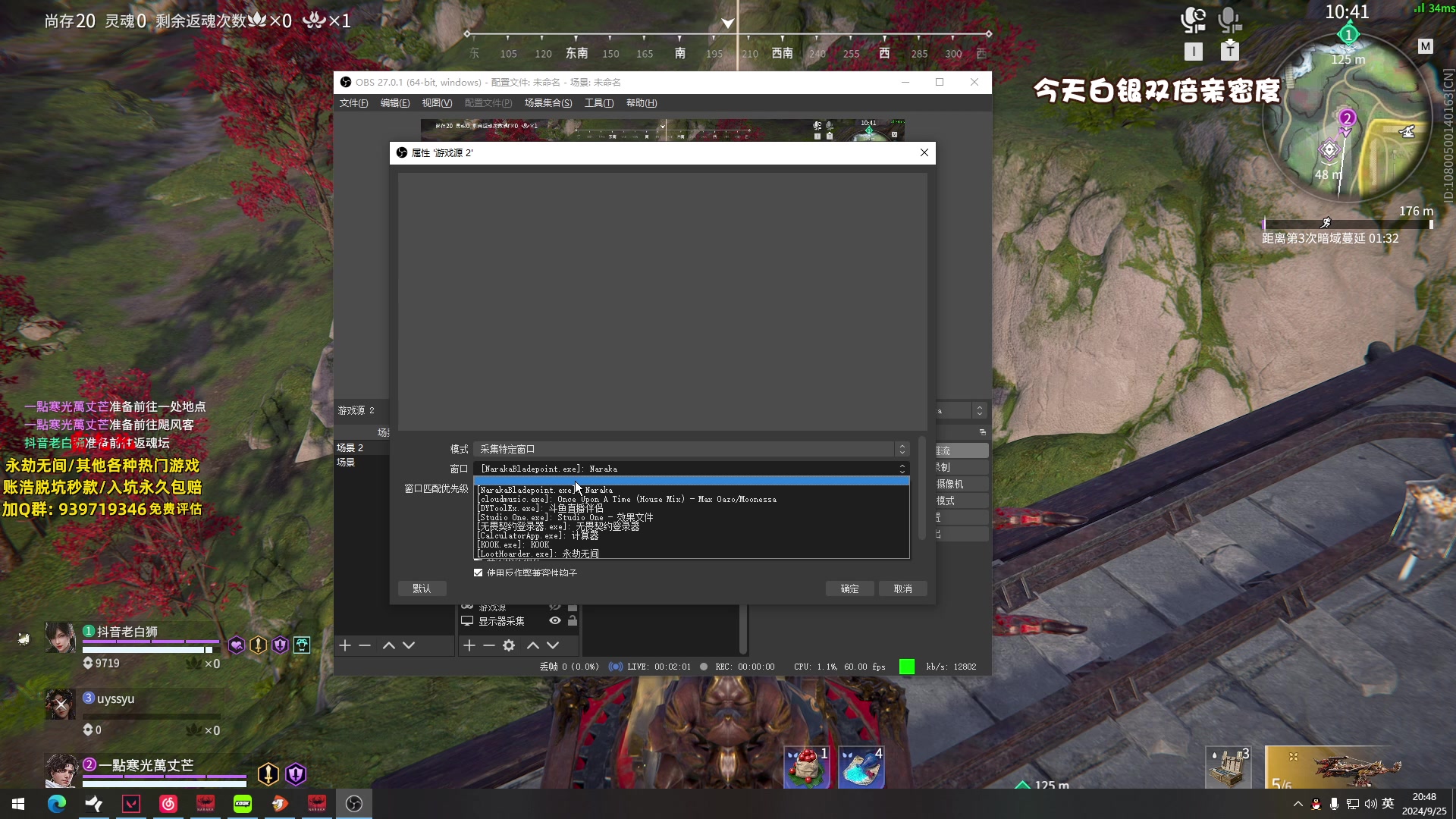Open the Windows Start menu
The width and height of the screenshot is (1456, 819).
[x=18, y=804]
